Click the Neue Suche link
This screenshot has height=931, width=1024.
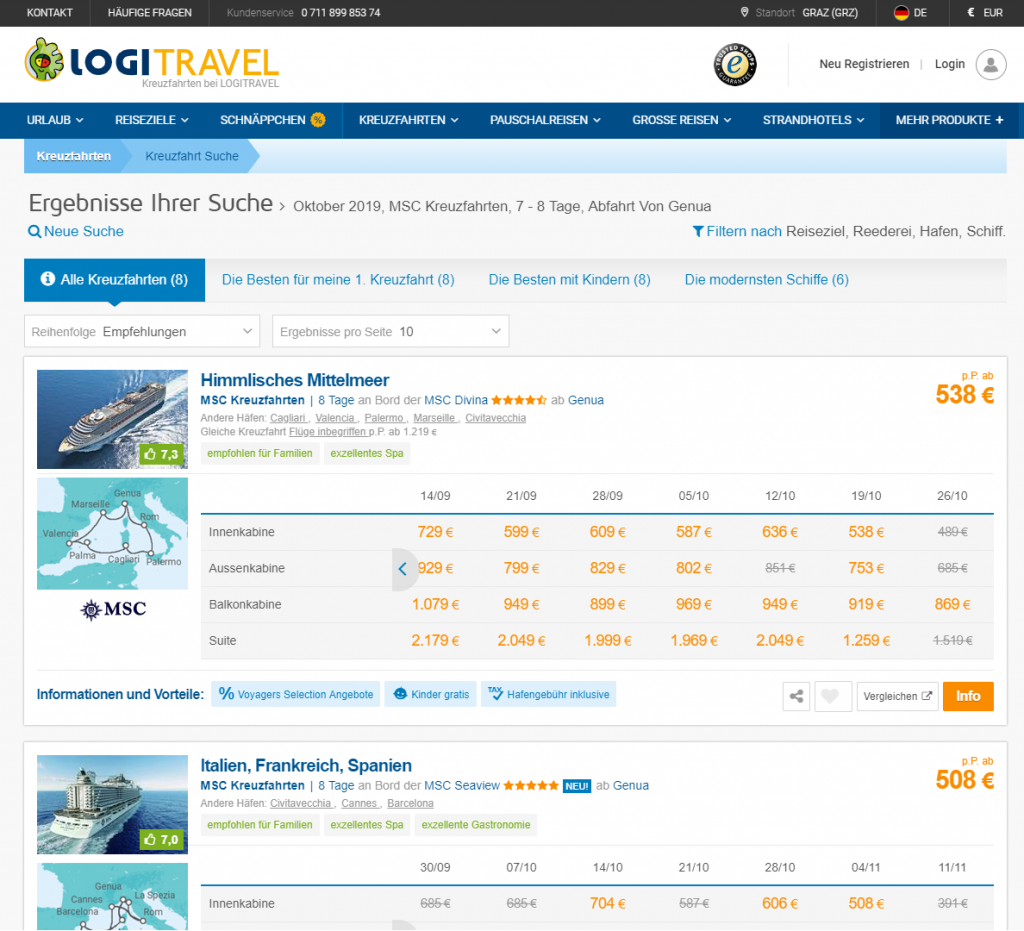[84, 231]
